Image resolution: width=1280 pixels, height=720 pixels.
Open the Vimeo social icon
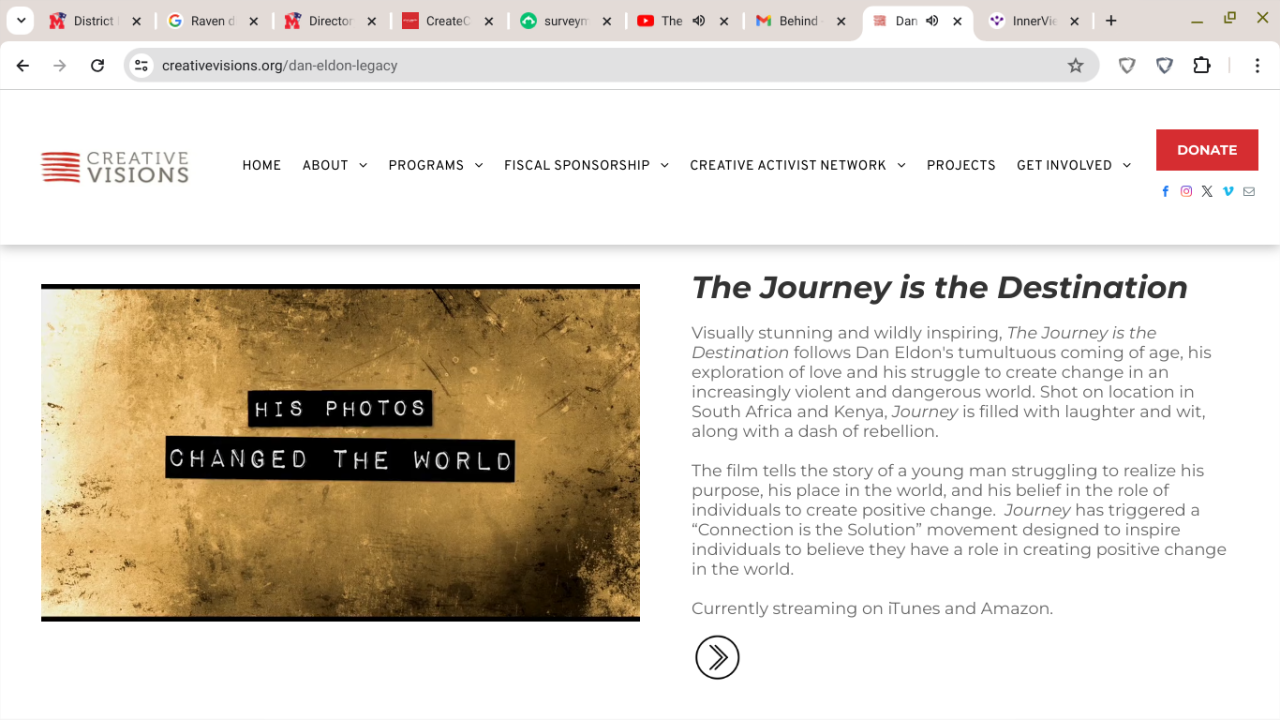1228,191
